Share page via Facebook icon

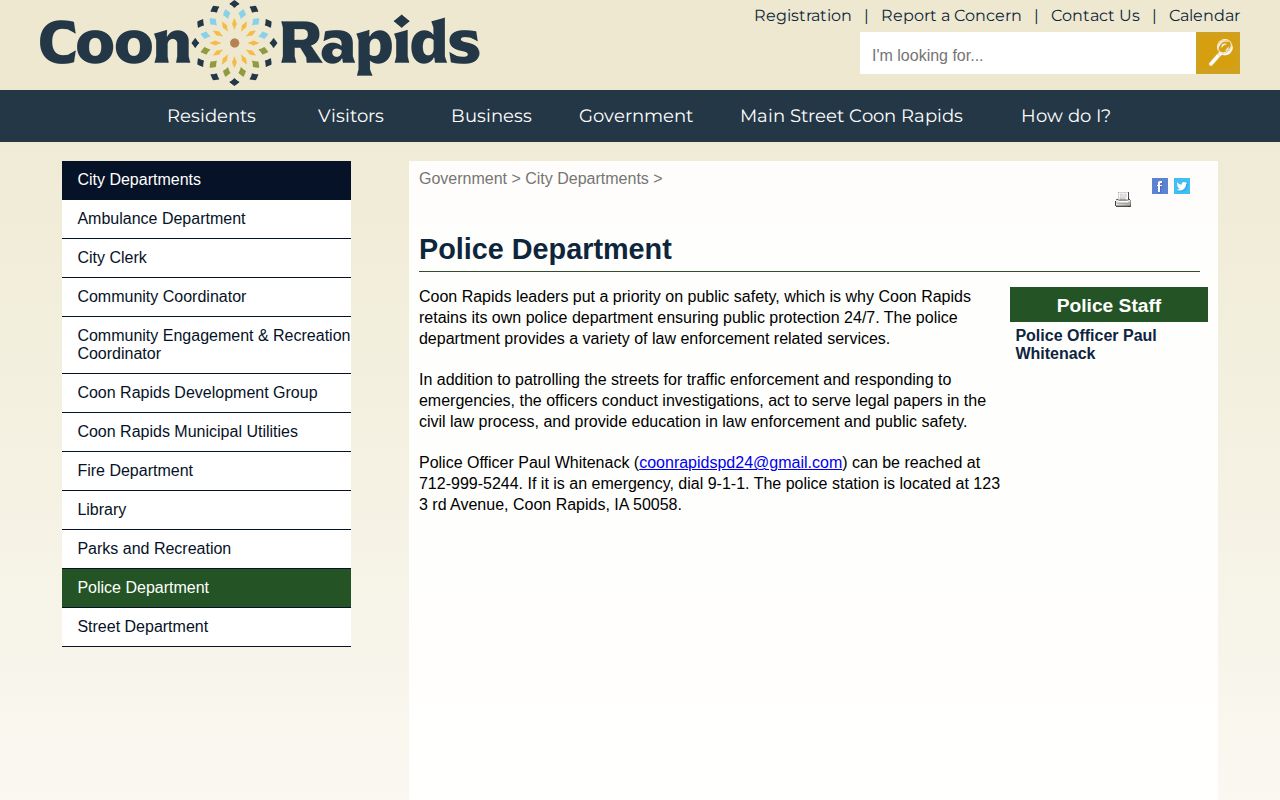(x=1160, y=186)
